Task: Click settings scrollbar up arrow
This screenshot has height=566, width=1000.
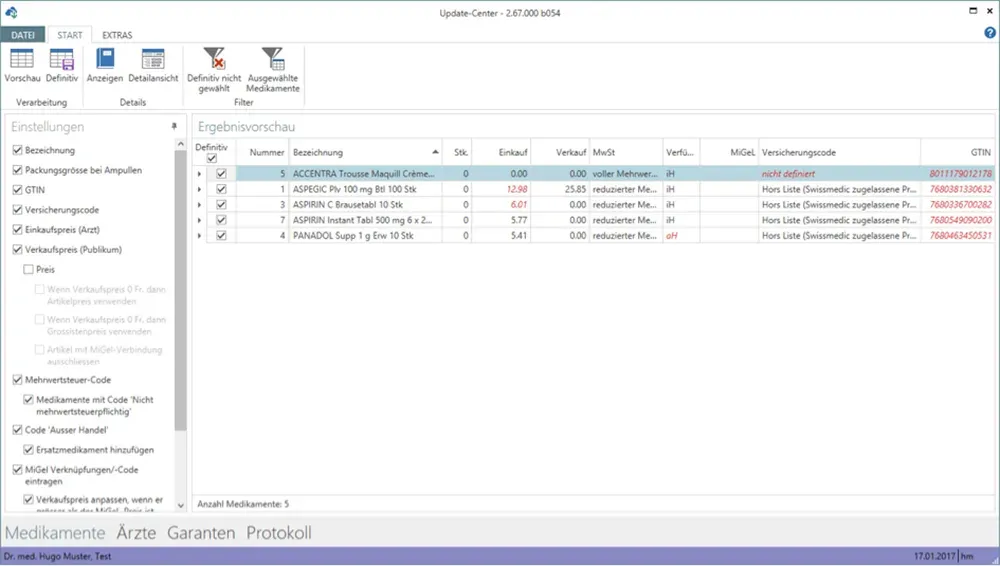Action: point(180,144)
